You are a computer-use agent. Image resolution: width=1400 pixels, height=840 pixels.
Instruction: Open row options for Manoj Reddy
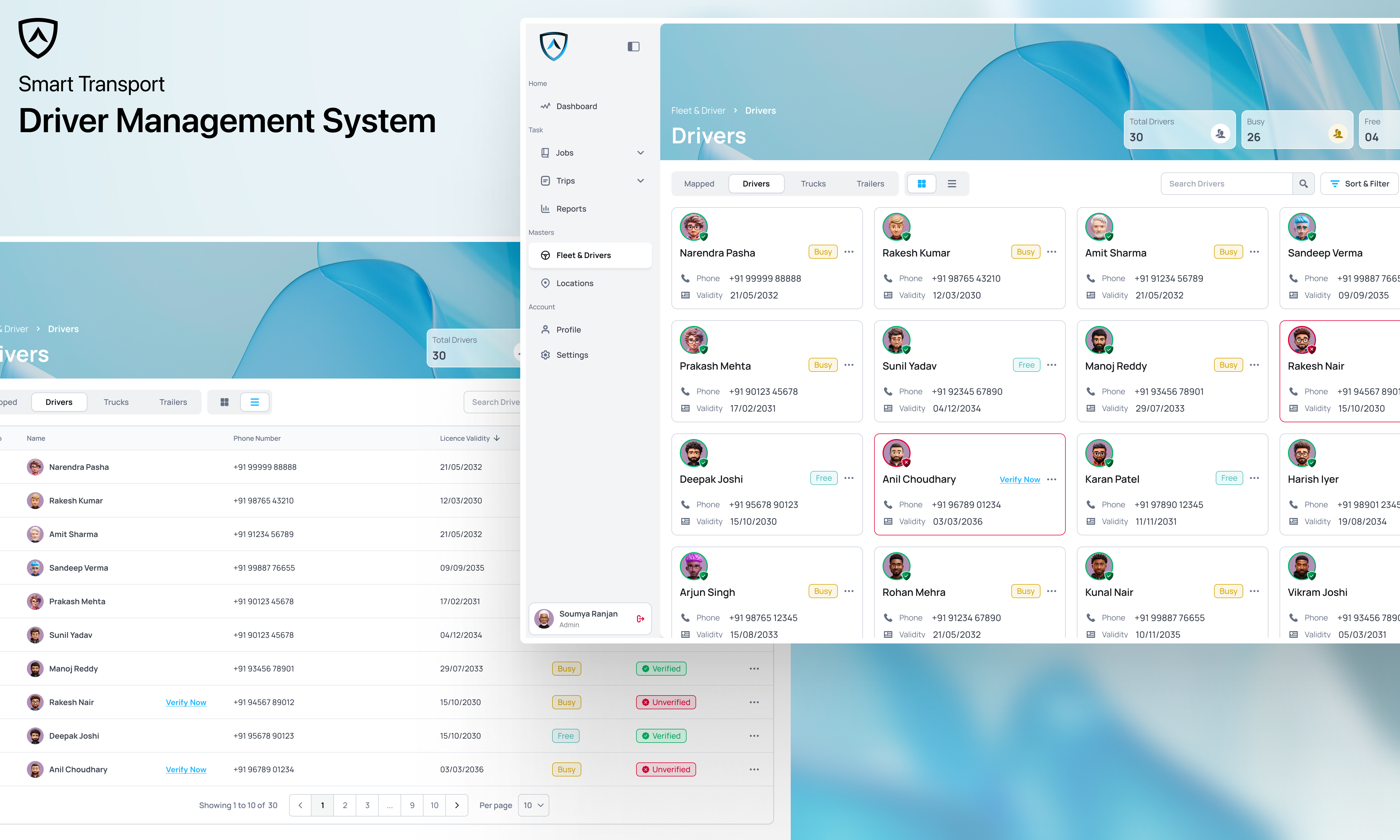click(x=754, y=669)
